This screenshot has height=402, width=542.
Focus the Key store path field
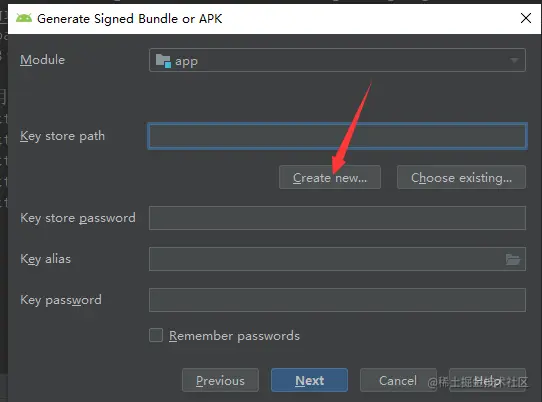[x=337, y=136]
